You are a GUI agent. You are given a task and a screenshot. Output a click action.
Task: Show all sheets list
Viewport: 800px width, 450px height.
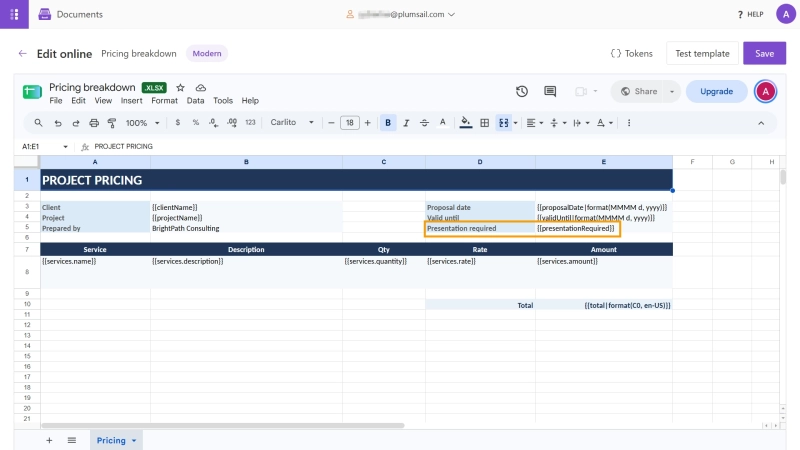(72, 440)
